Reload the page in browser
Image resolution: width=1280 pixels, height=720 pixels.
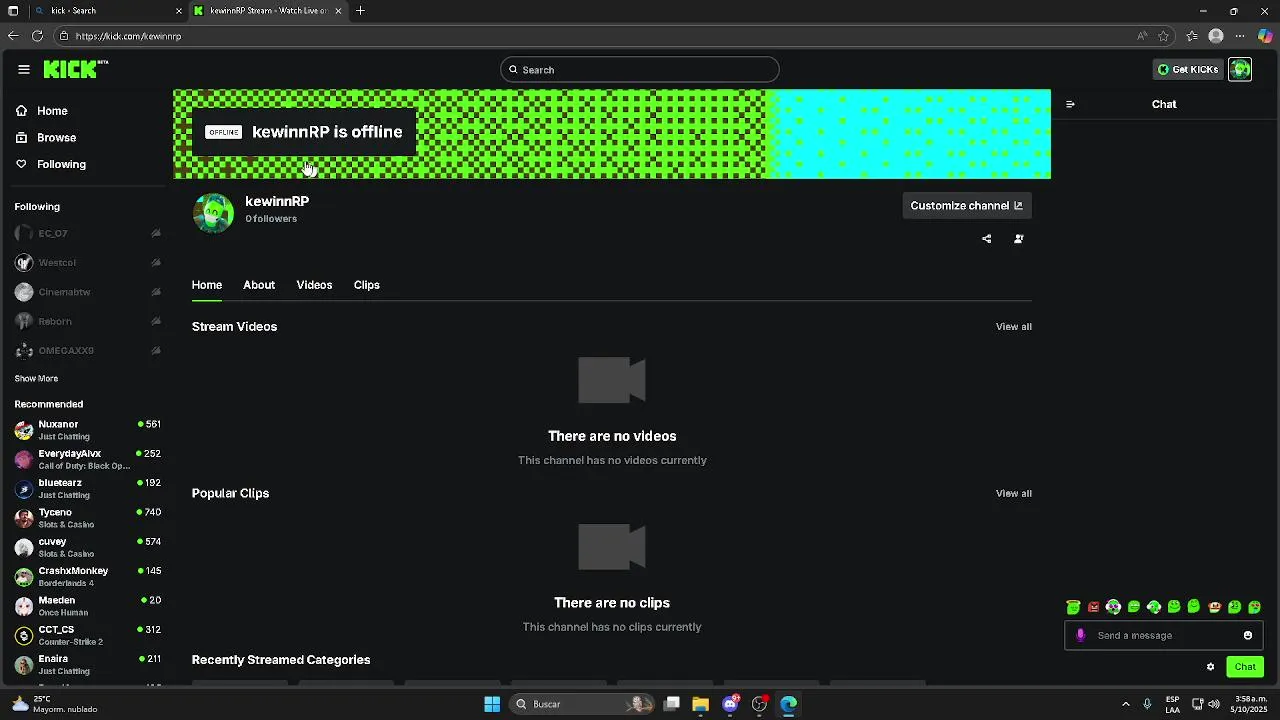pos(37,36)
